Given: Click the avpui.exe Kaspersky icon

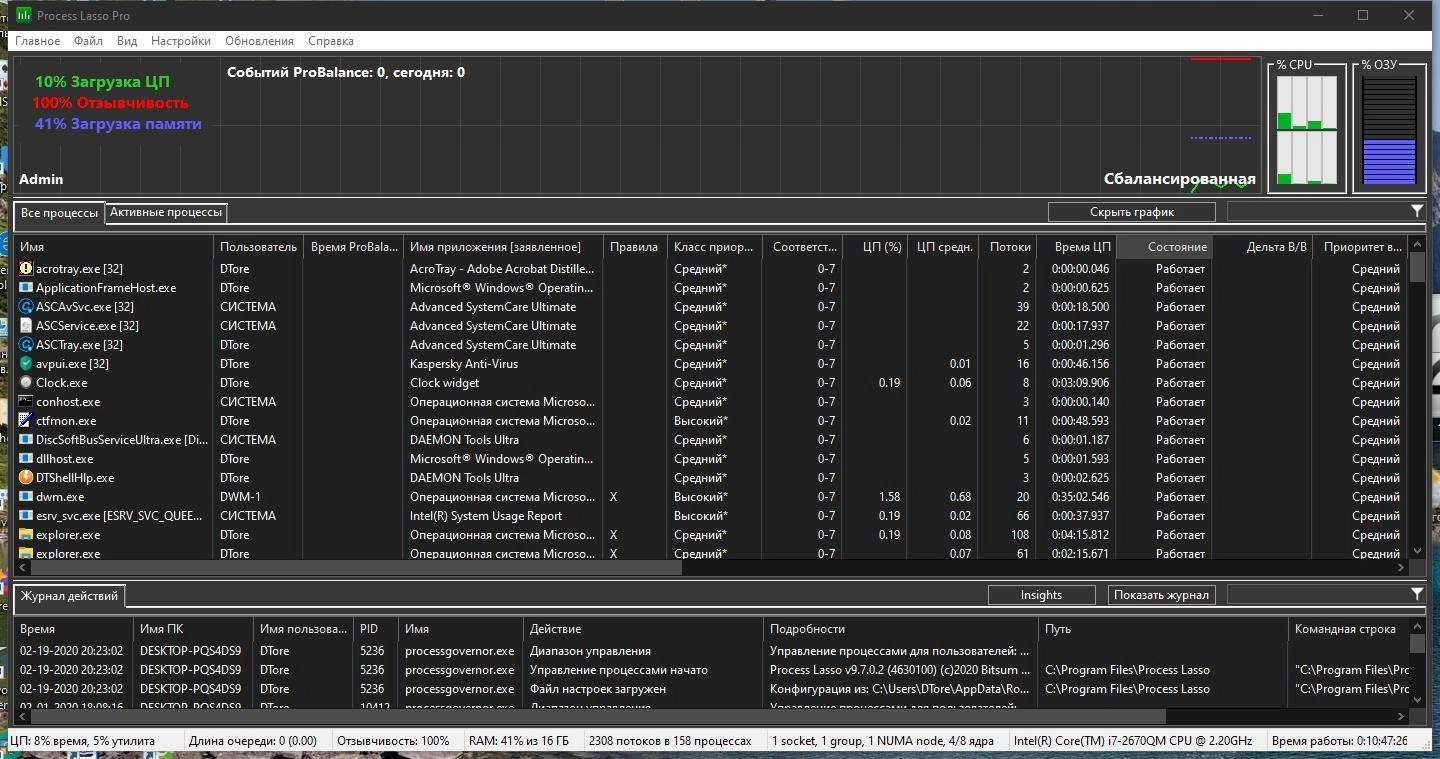Looking at the screenshot, I should 26,364.
